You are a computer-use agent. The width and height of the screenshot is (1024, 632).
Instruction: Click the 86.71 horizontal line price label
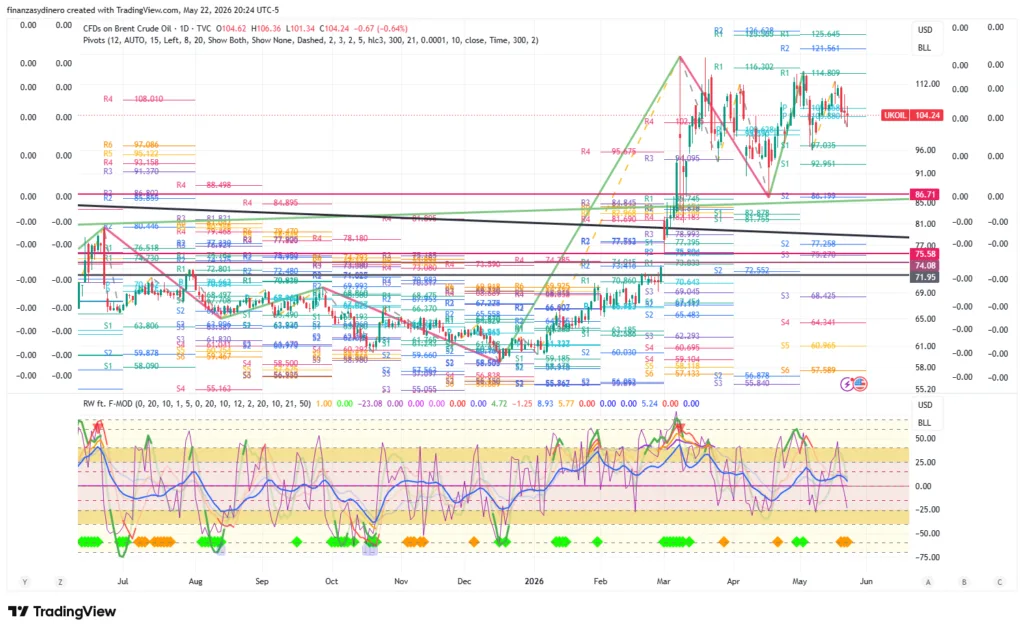point(925,195)
